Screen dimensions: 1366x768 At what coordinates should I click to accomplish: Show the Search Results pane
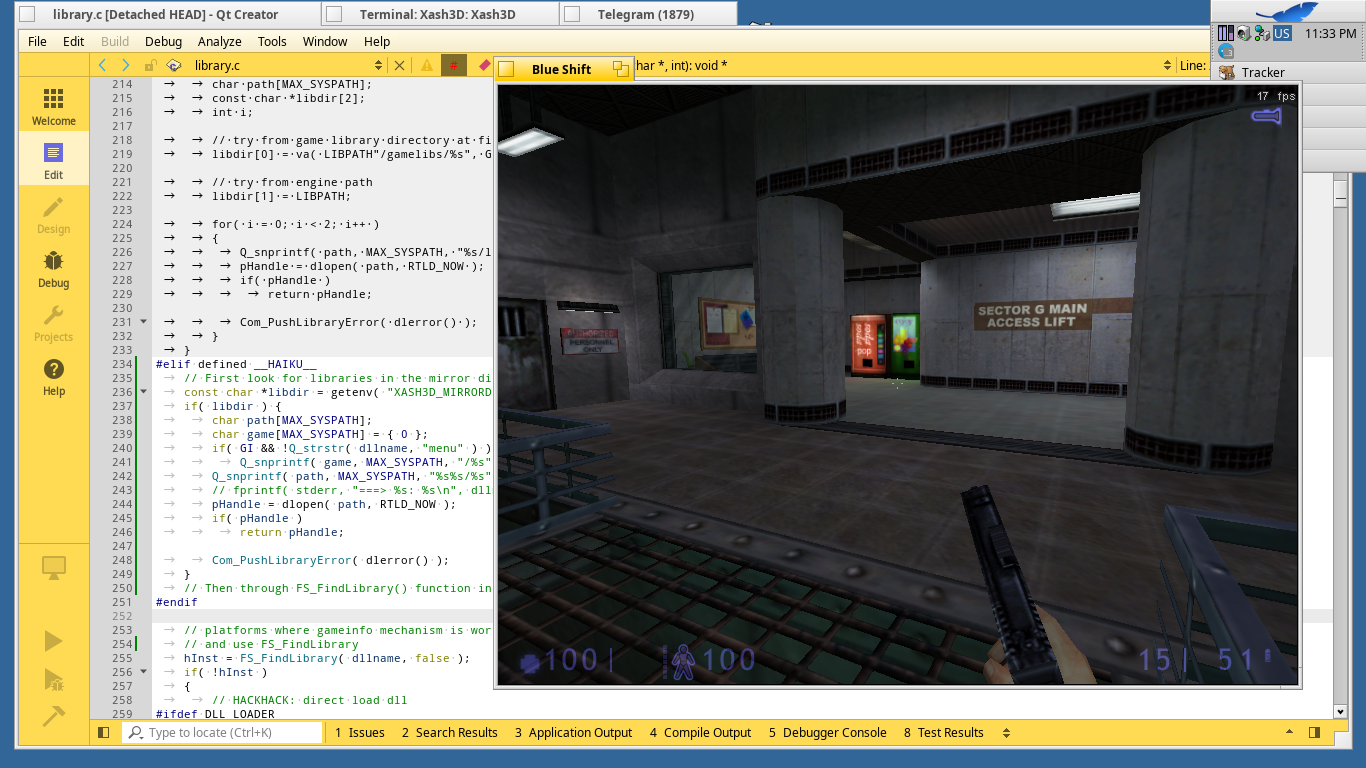[x=449, y=733]
